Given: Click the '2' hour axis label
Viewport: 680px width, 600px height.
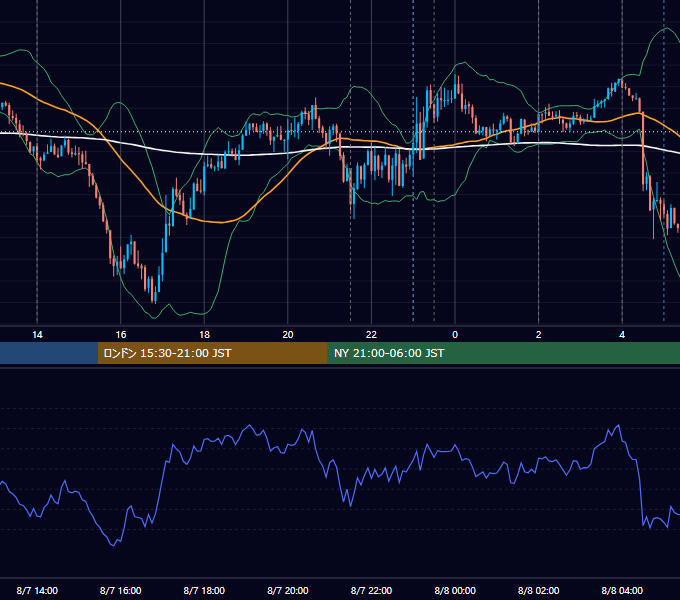Looking at the screenshot, I should 539,335.
